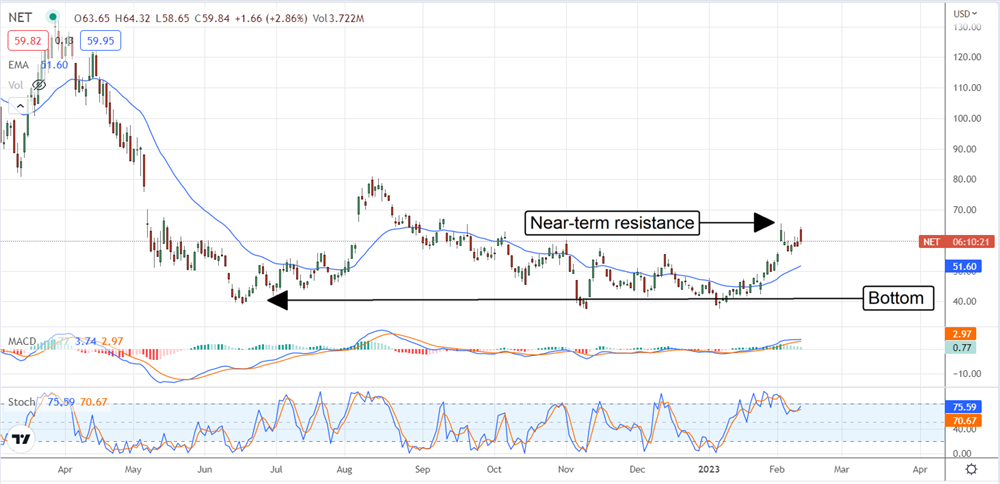Show the hidden Vol indicator
The width and height of the screenshot is (1000, 484).
pyautogui.click(x=39, y=85)
